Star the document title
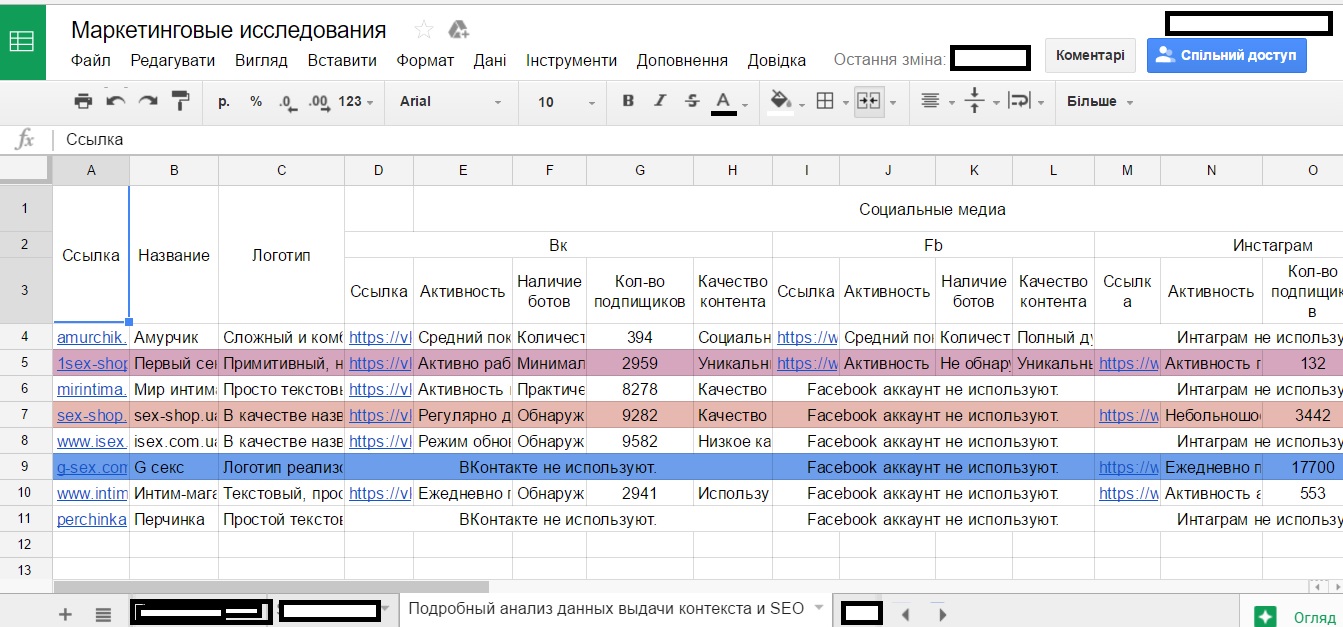1343x627 pixels. (x=424, y=30)
